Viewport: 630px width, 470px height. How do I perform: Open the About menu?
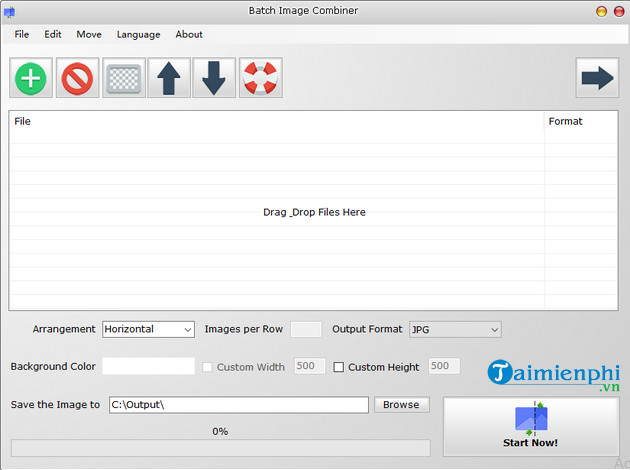(x=189, y=35)
